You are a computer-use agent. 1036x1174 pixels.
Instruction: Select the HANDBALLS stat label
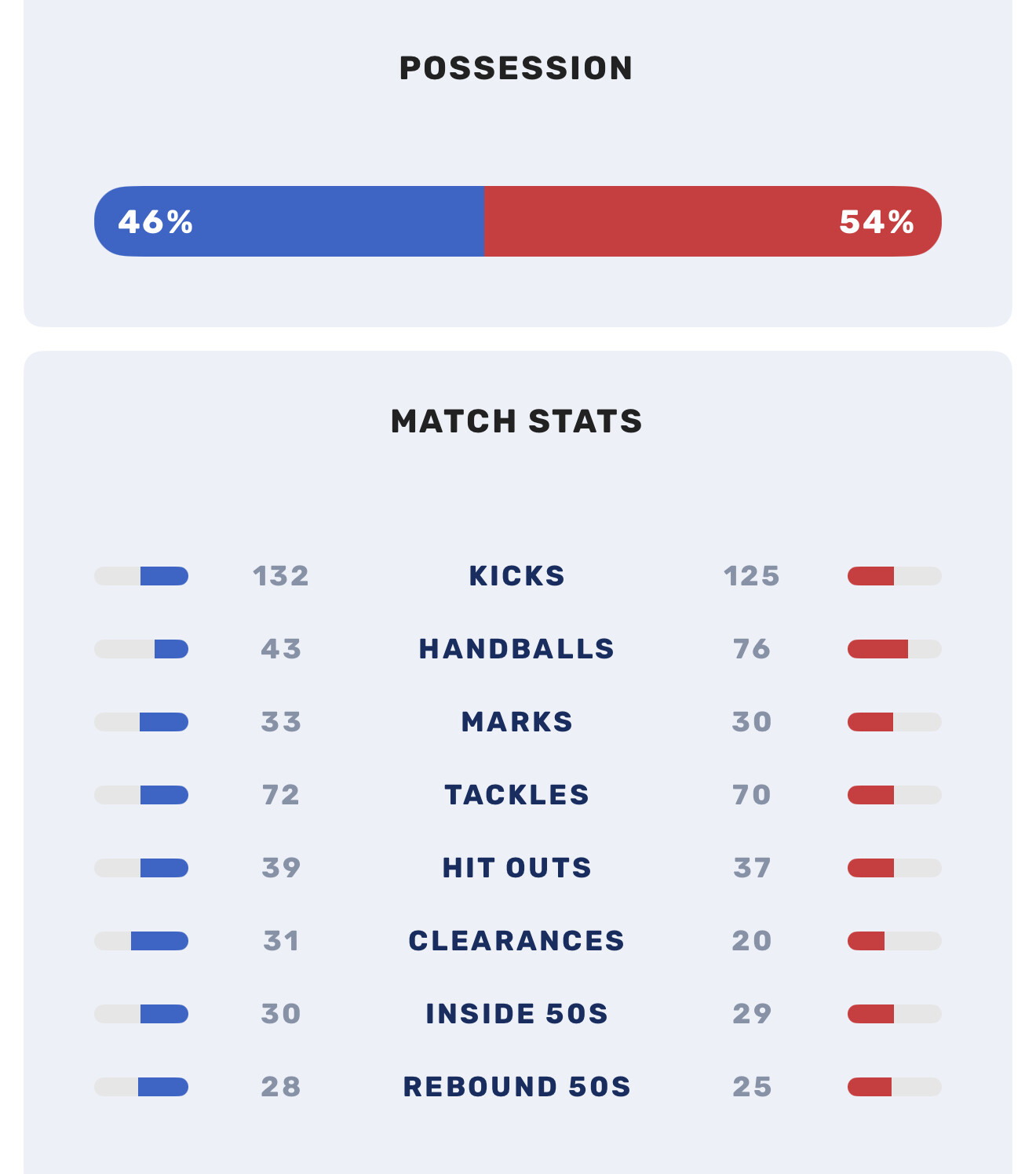516,649
